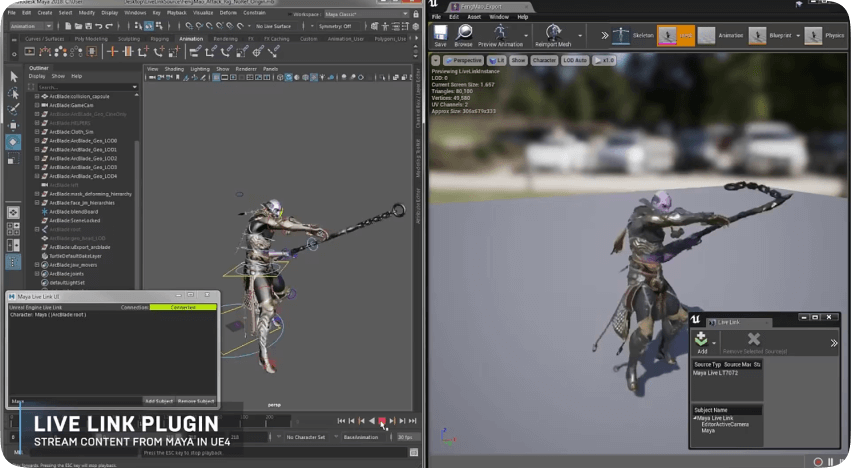Select the arrow Select tool in Maya's toolbox
Image resolution: width=851 pixels, height=468 pixels.
(14, 77)
